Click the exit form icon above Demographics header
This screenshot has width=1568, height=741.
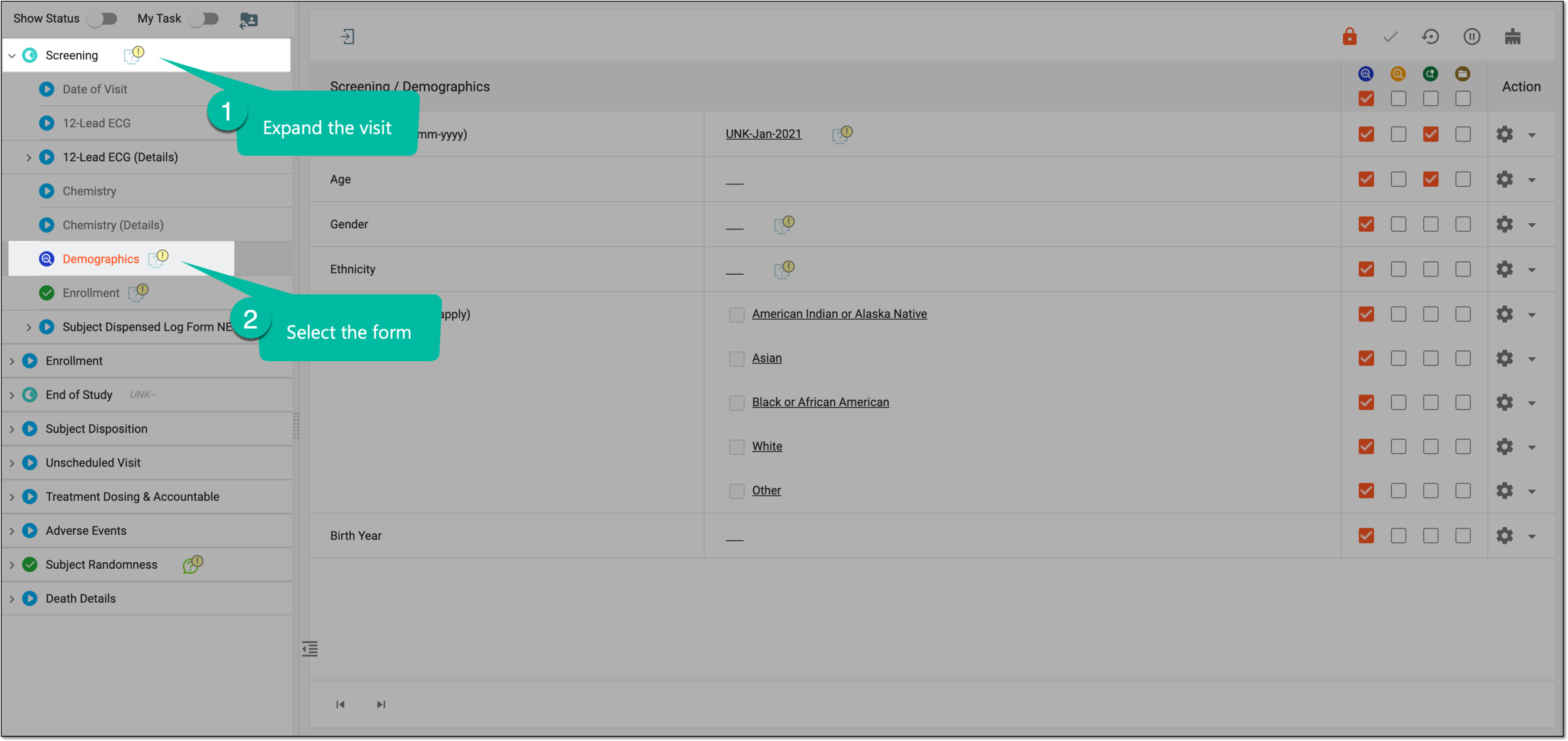(347, 36)
